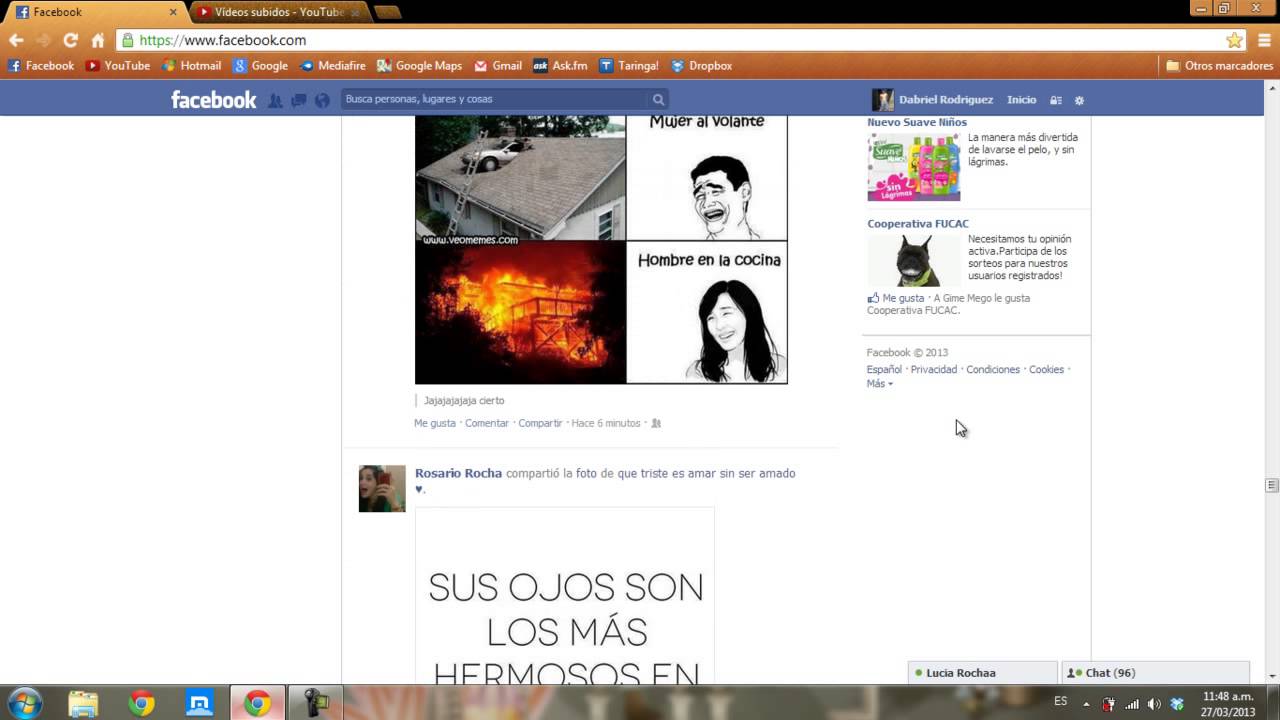Open Nuevo Suave Niños ad title

point(917,122)
